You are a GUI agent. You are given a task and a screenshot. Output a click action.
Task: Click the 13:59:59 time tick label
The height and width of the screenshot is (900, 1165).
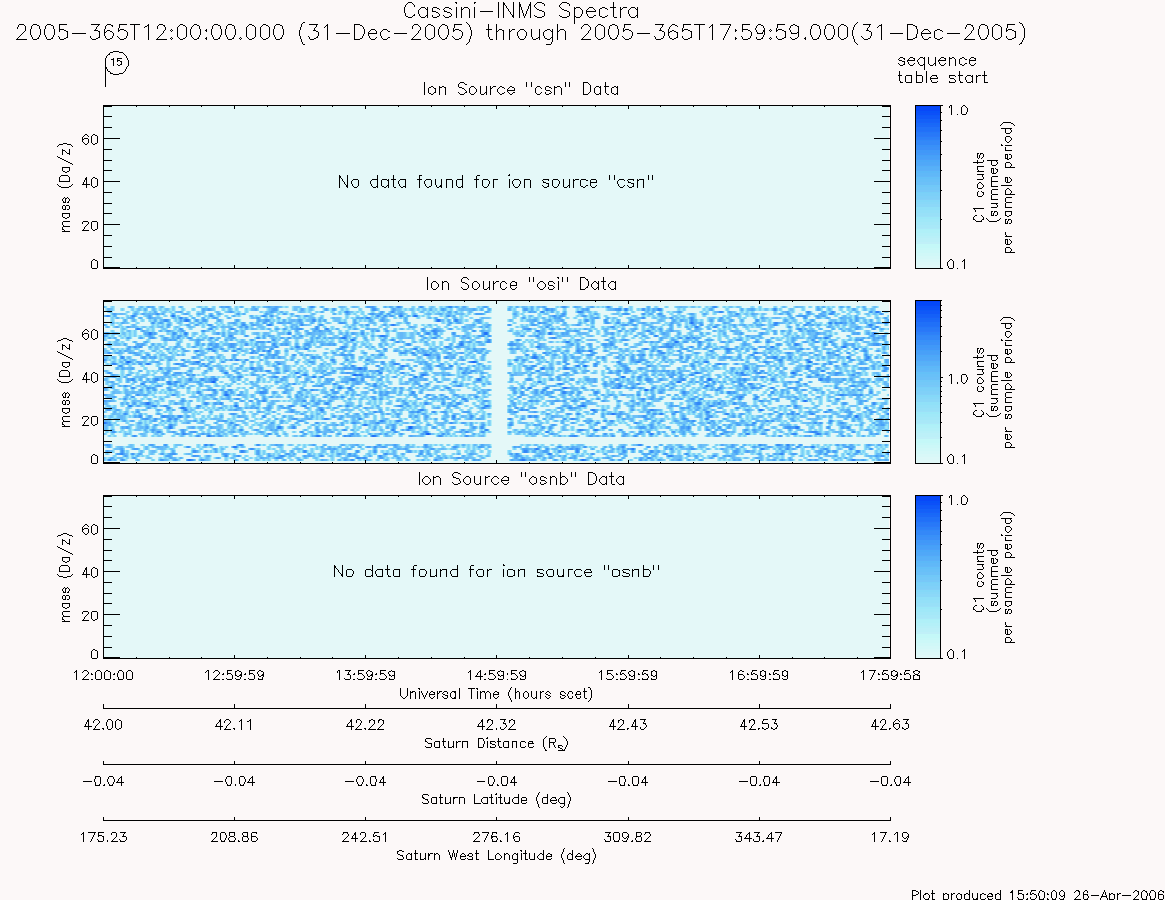[366, 676]
